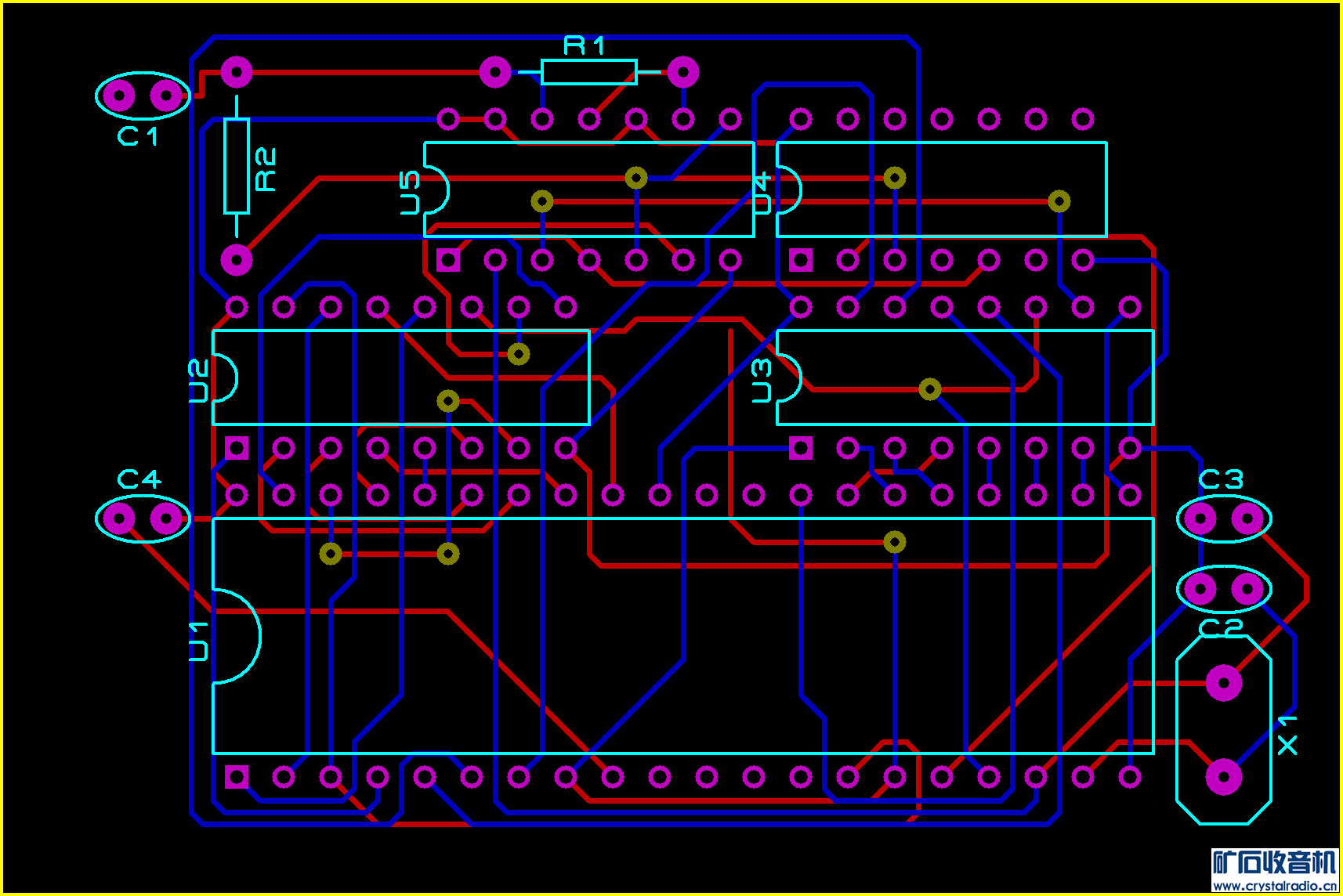Select the X1 crystal label
Viewport: 1343px width, 896px height.
(1287, 735)
